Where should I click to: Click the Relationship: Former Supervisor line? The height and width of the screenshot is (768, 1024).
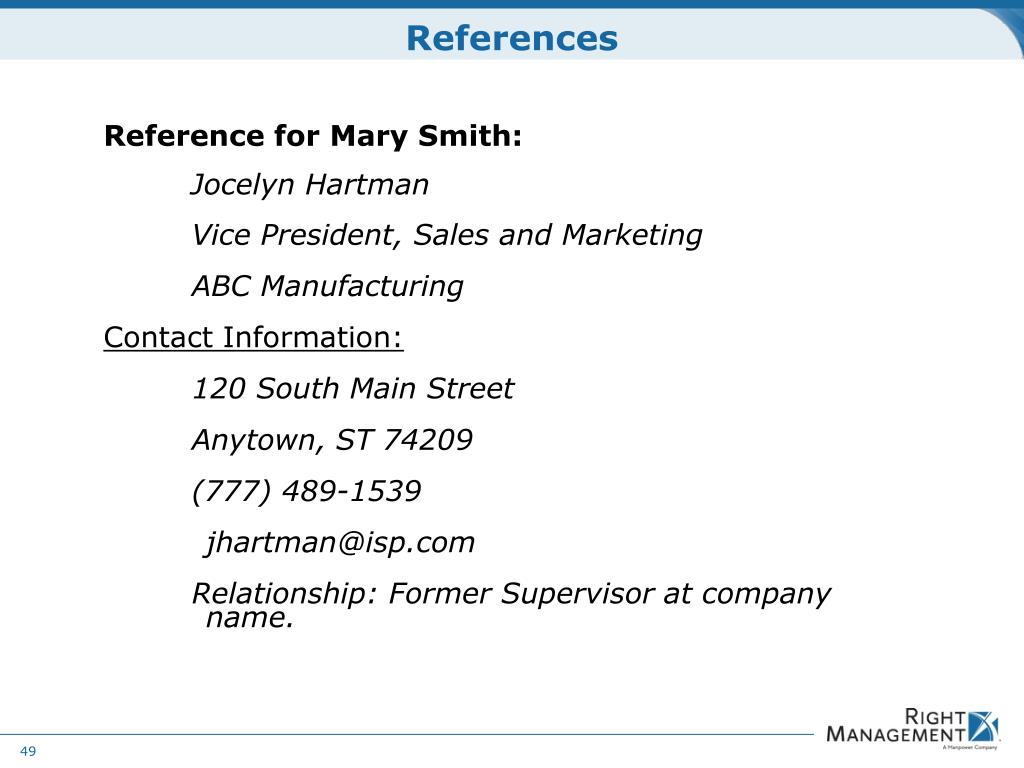(x=511, y=594)
